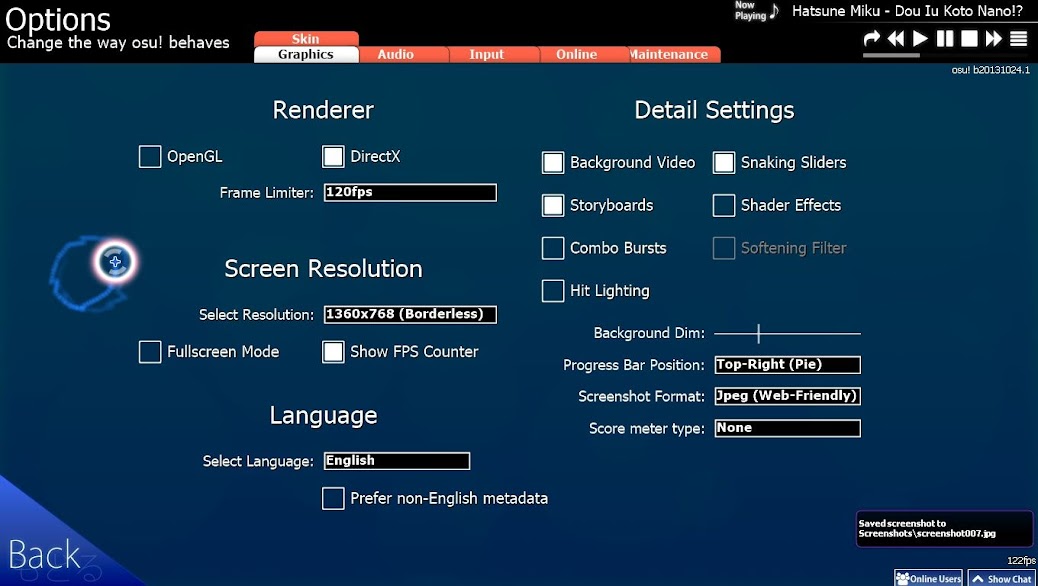The image size is (1038, 586).
Task: Click the Softening Filter checkbox
Action: (724, 248)
